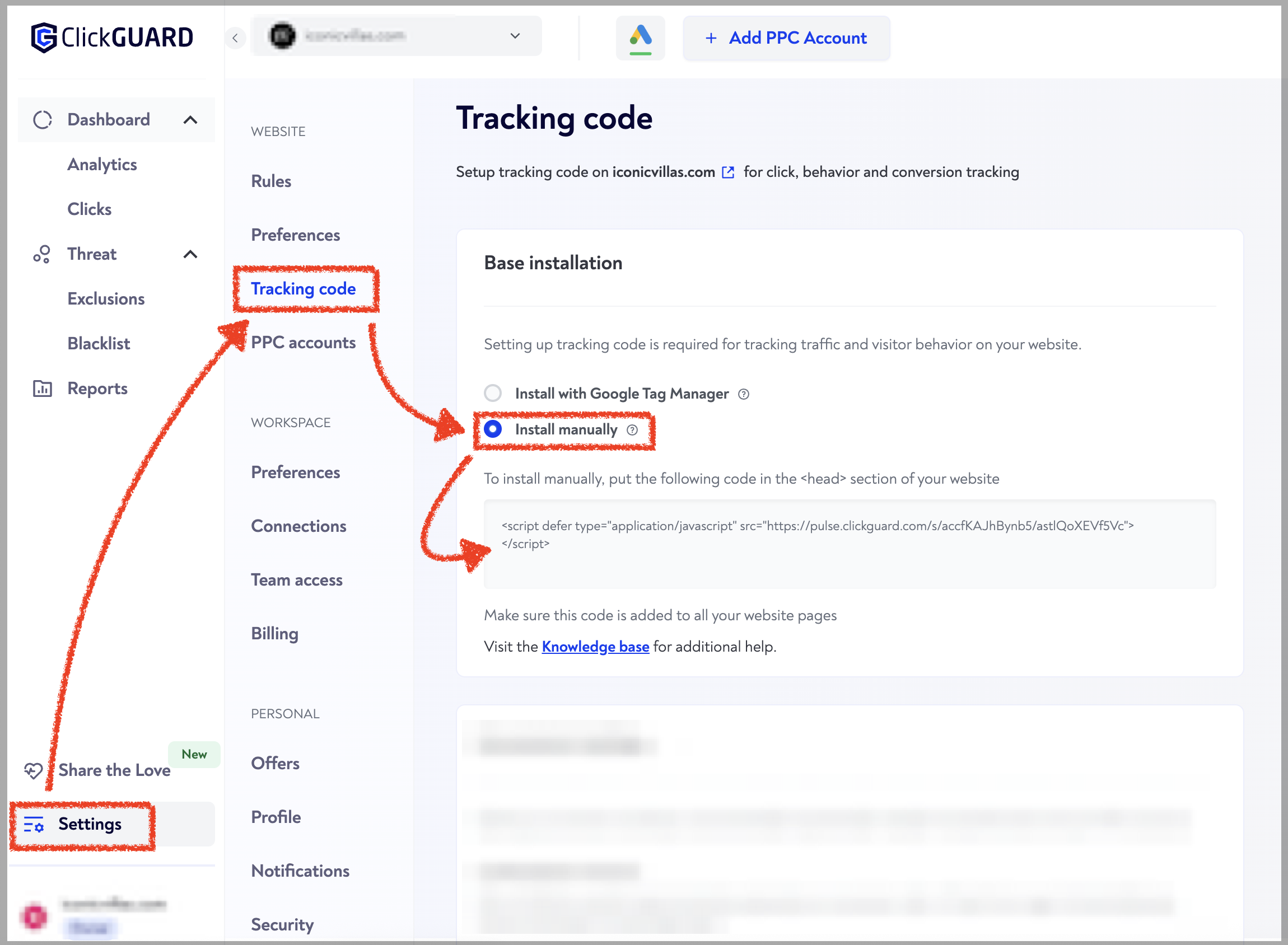The width and height of the screenshot is (1288, 945).
Task: Select Install manually radio button
Action: pos(493,429)
